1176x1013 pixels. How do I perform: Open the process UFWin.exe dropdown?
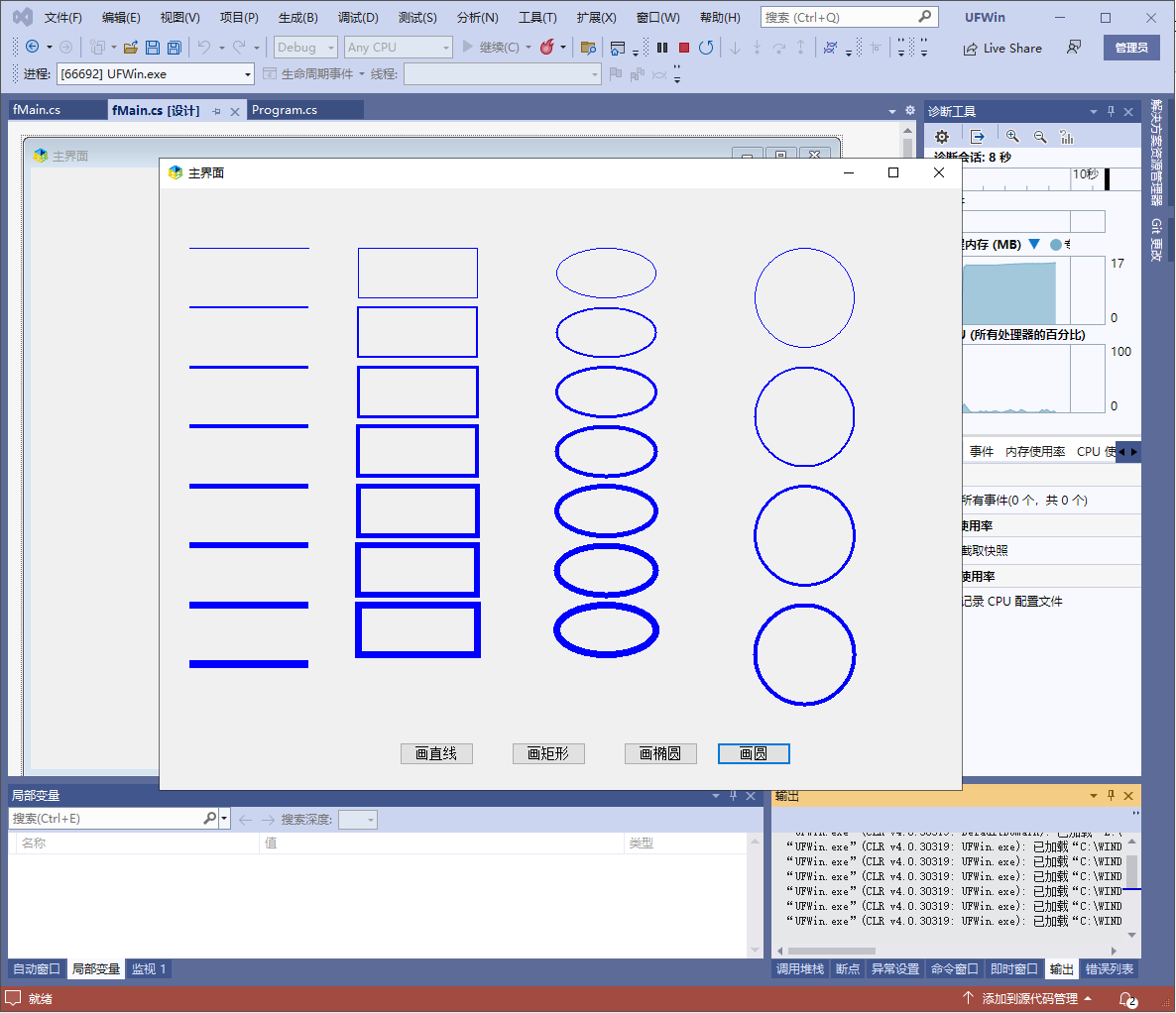click(x=156, y=74)
